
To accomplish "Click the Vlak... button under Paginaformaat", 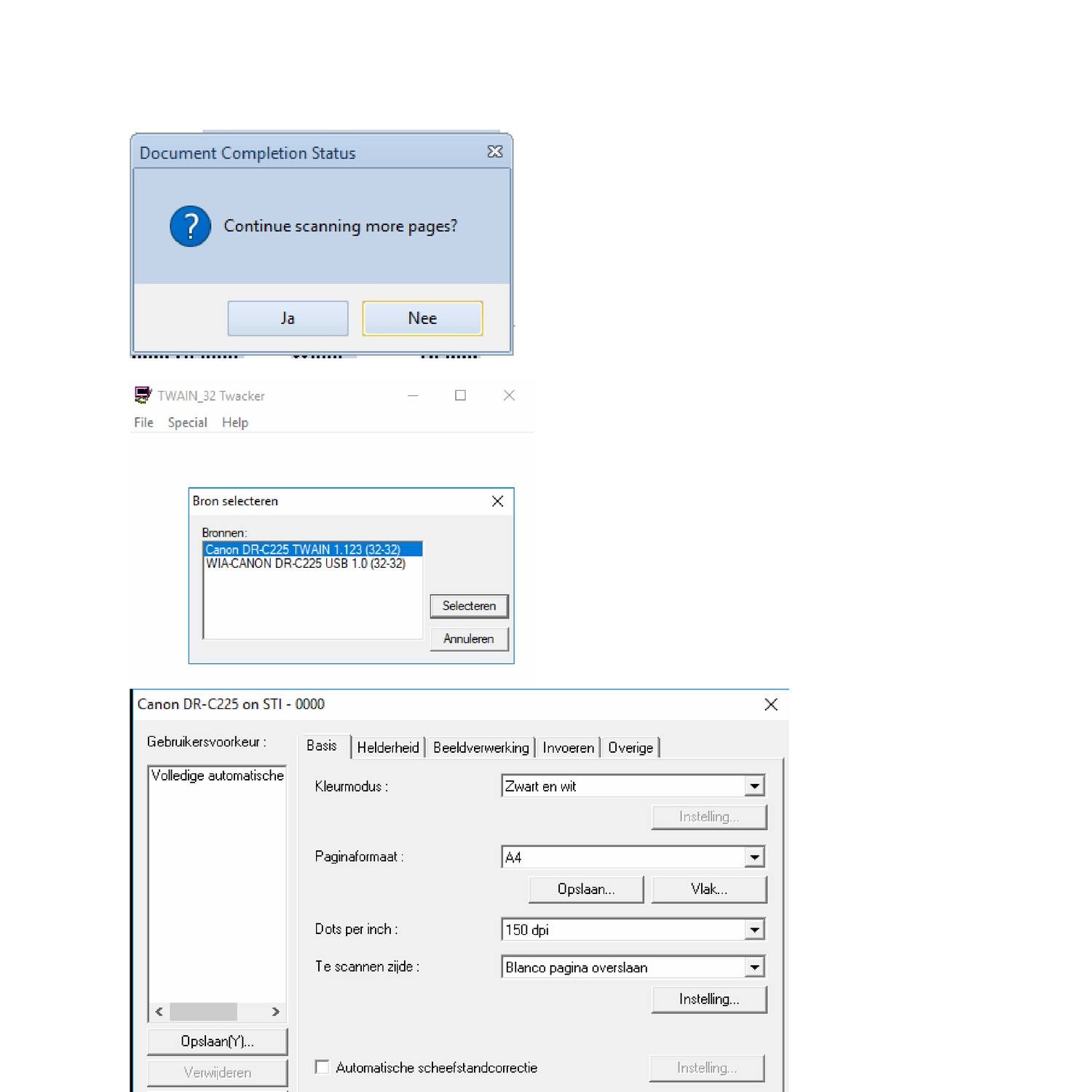I will (708, 889).
